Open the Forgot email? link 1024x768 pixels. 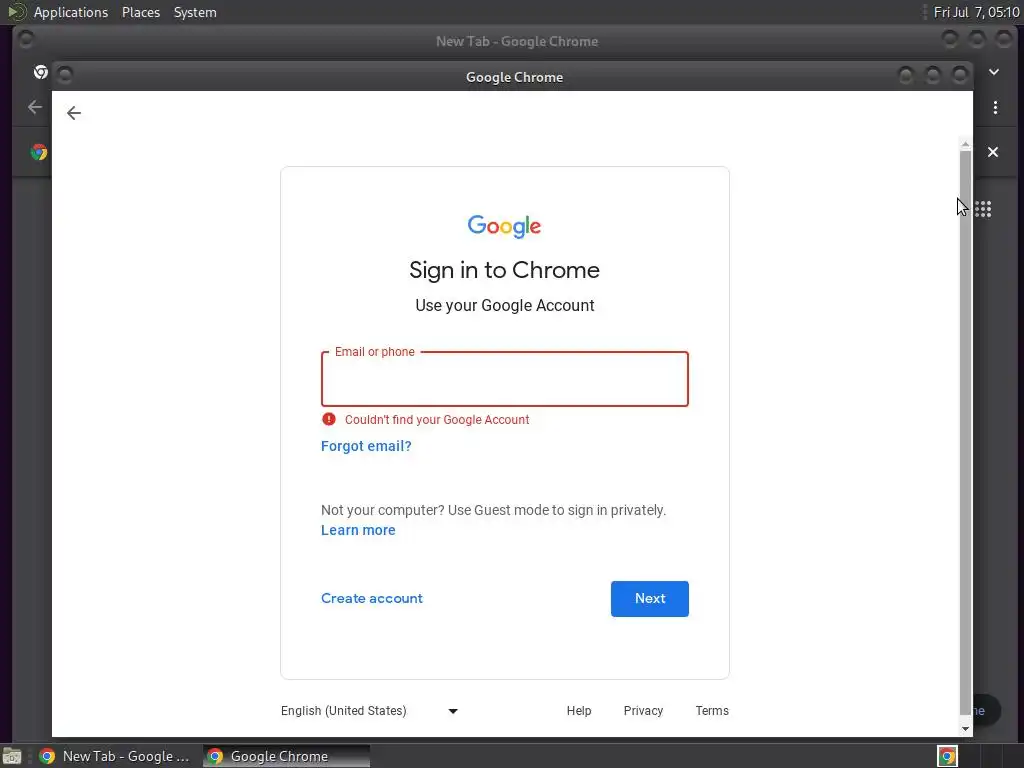[x=366, y=446]
